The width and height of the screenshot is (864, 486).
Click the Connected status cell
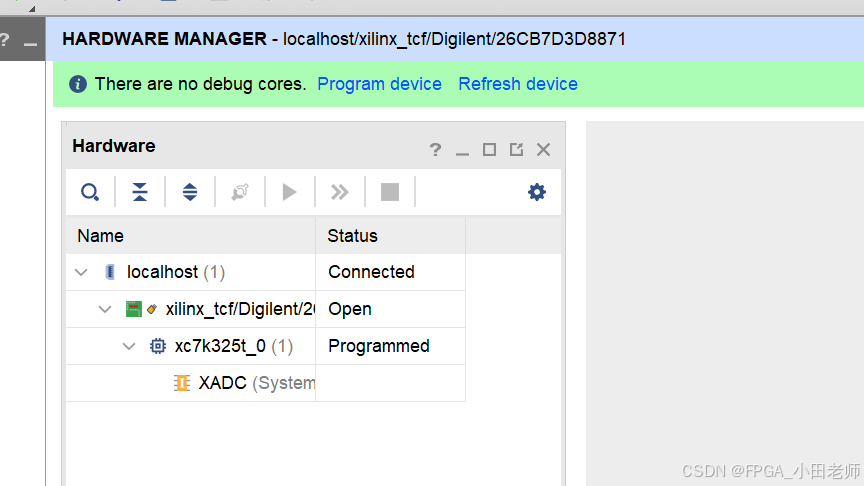[391, 272]
